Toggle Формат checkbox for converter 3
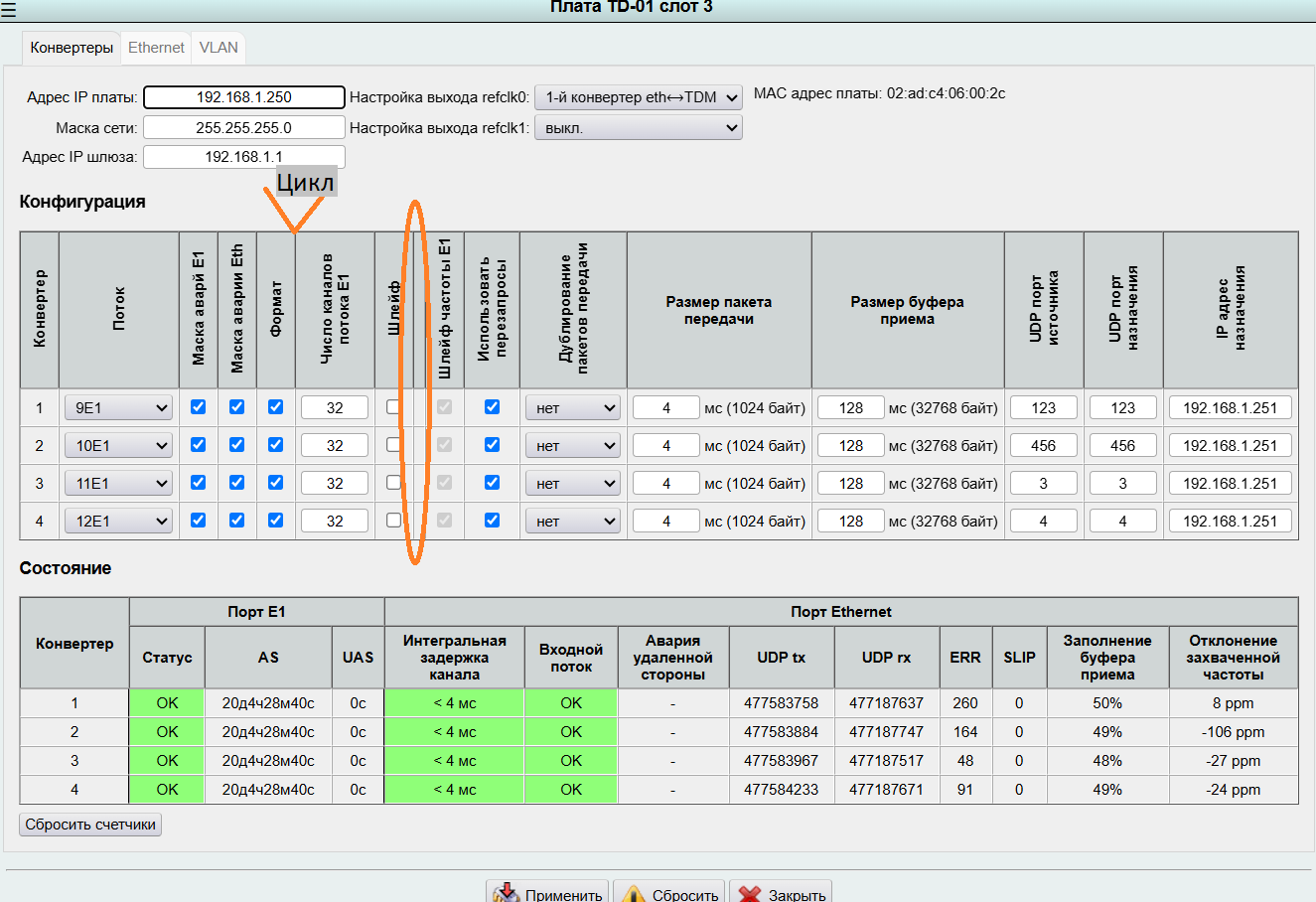This screenshot has width=1316, height=902. (276, 483)
